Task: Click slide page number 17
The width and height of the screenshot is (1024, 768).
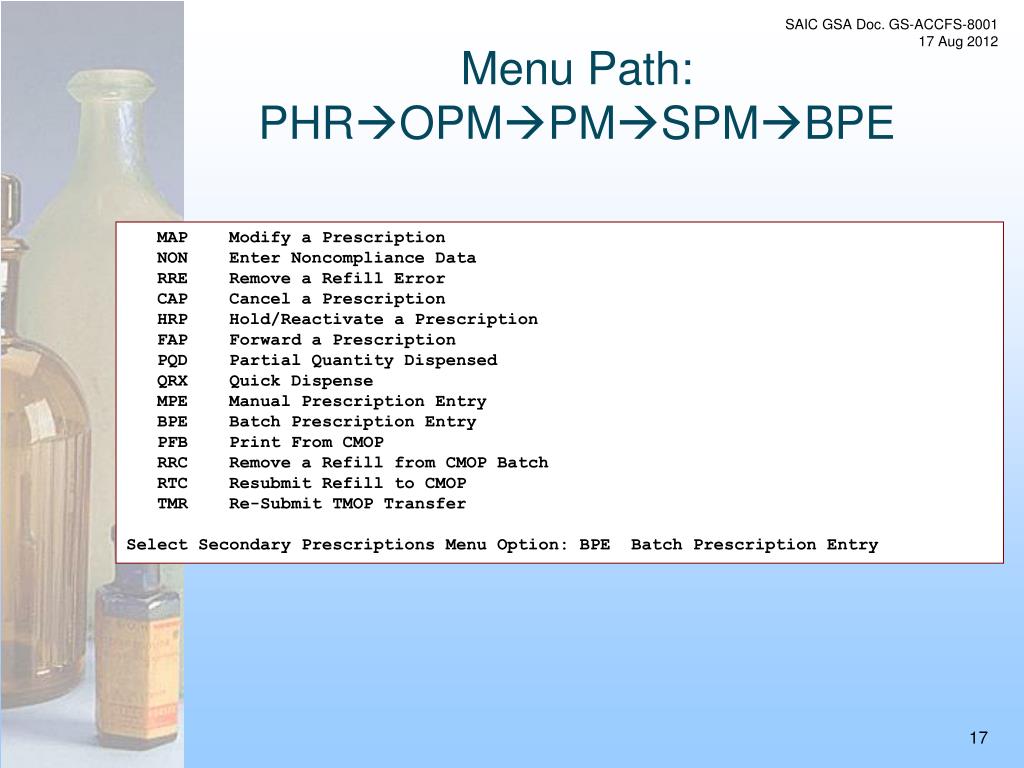Action: [x=978, y=738]
